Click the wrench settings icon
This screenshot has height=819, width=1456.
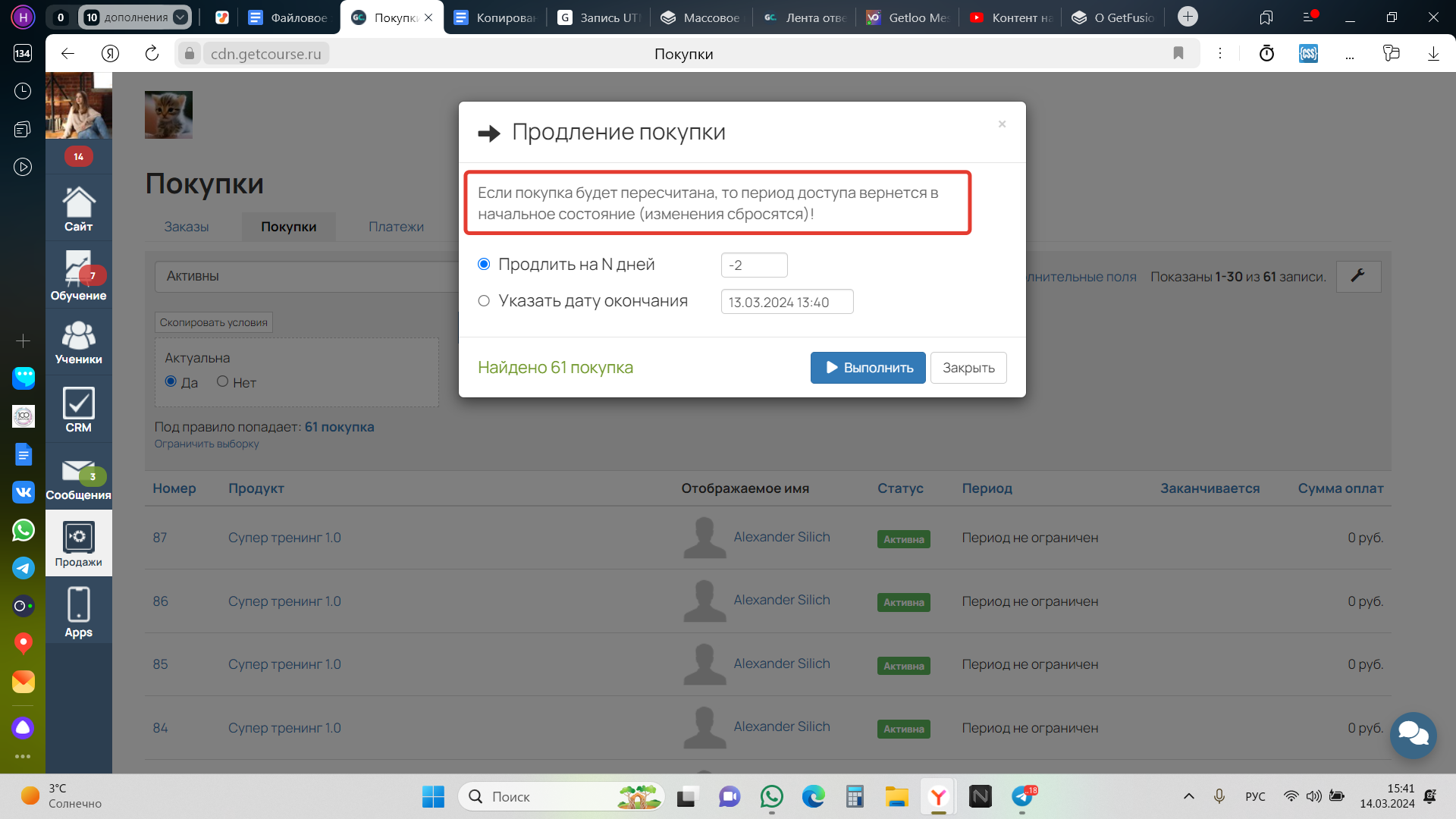pos(1357,276)
